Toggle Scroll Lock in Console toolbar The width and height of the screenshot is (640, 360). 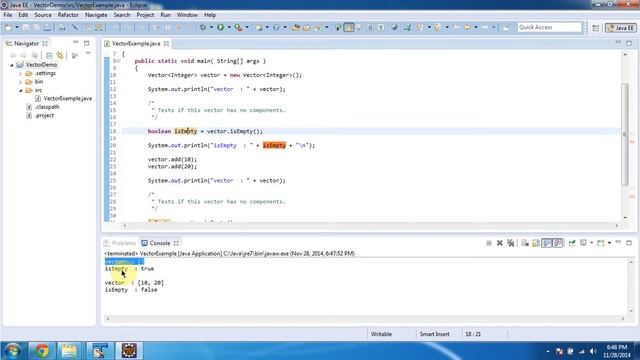point(536,243)
